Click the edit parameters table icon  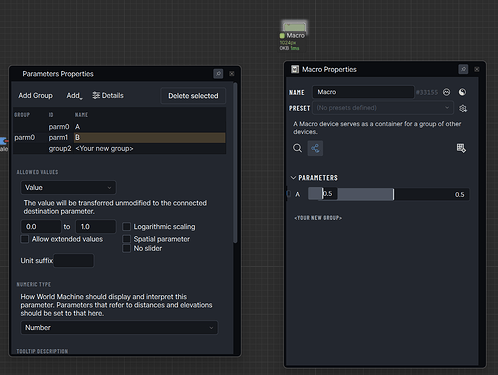[x=461, y=148]
